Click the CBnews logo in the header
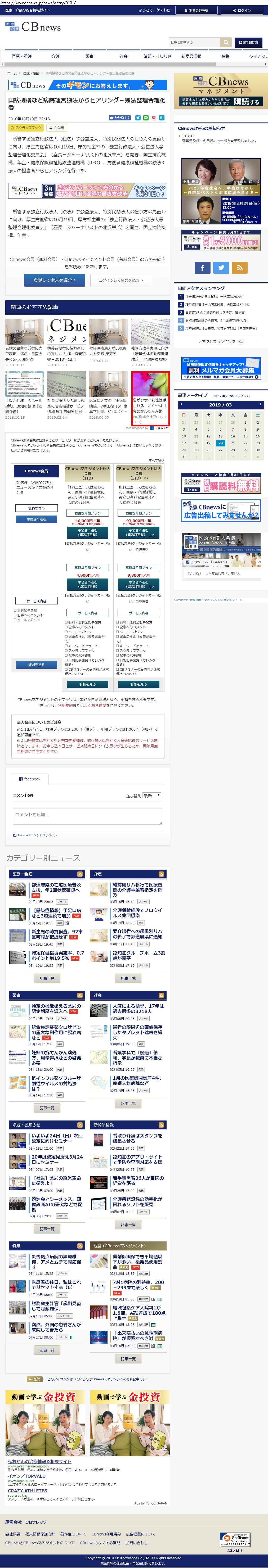 pyautogui.click(x=33, y=27)
